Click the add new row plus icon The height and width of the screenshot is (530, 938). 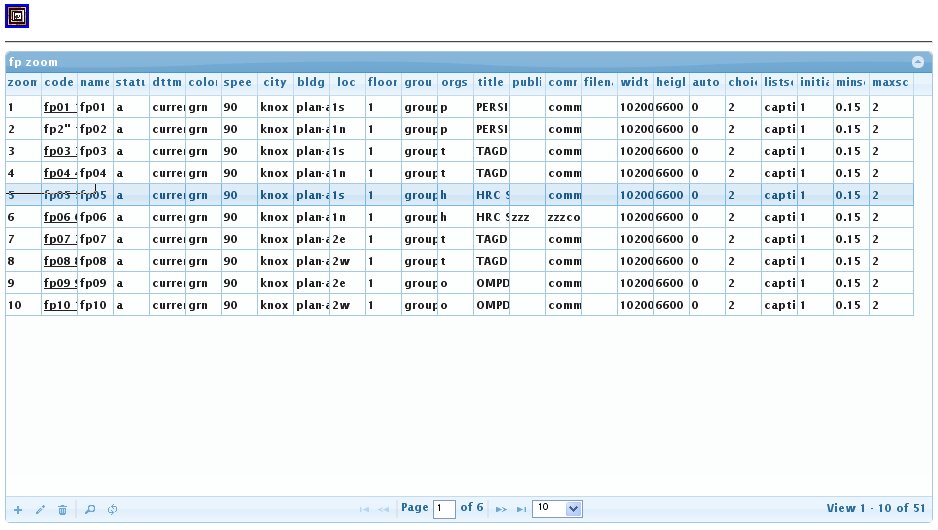point(18,510)
